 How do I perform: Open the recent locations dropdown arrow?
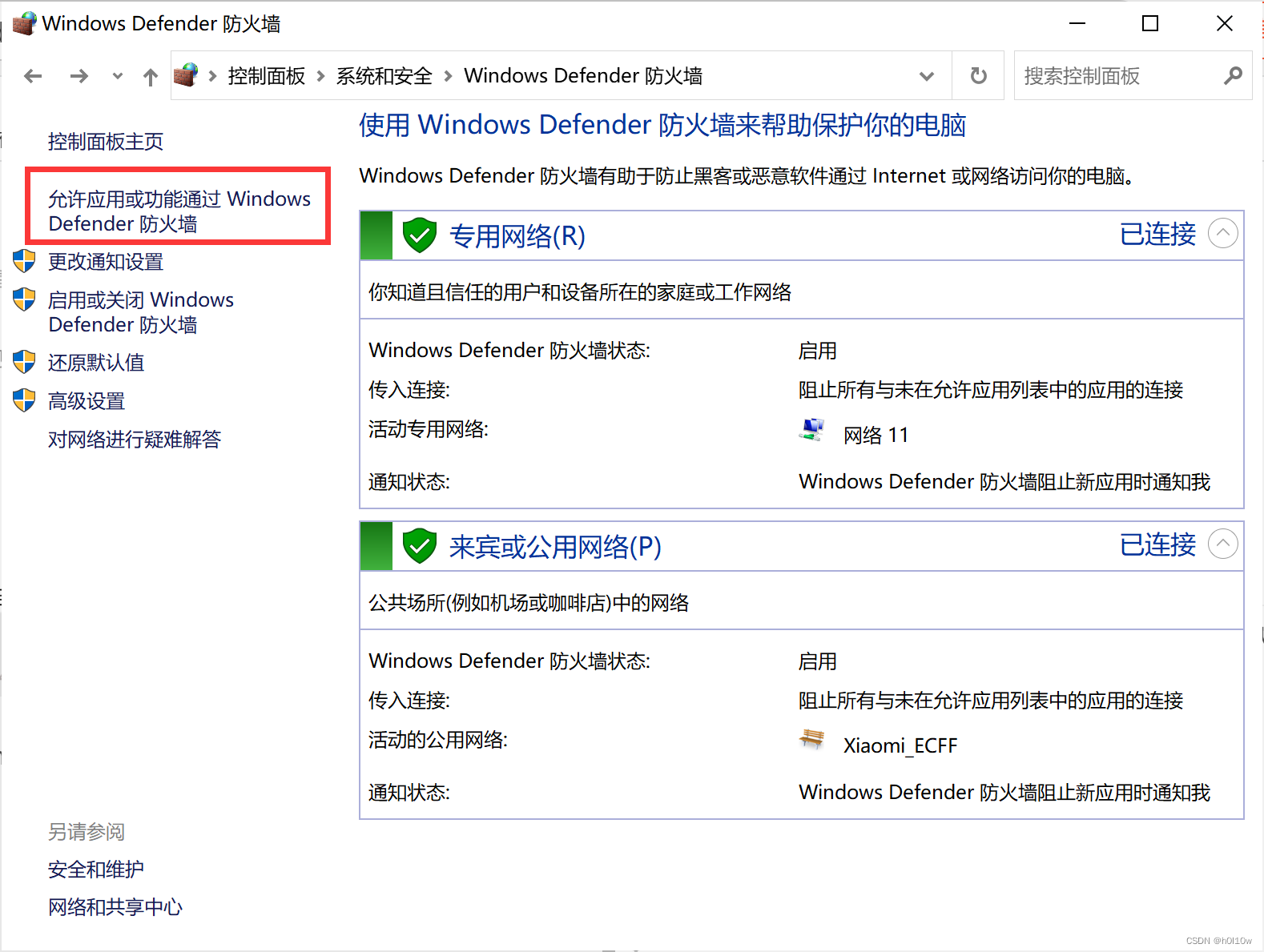(118, 76)
